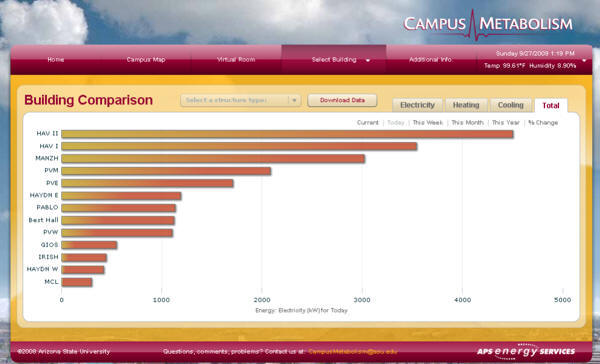Click the MCL bar in chart
This screenshot has height=364, width=600.
[x=77, y=282]
